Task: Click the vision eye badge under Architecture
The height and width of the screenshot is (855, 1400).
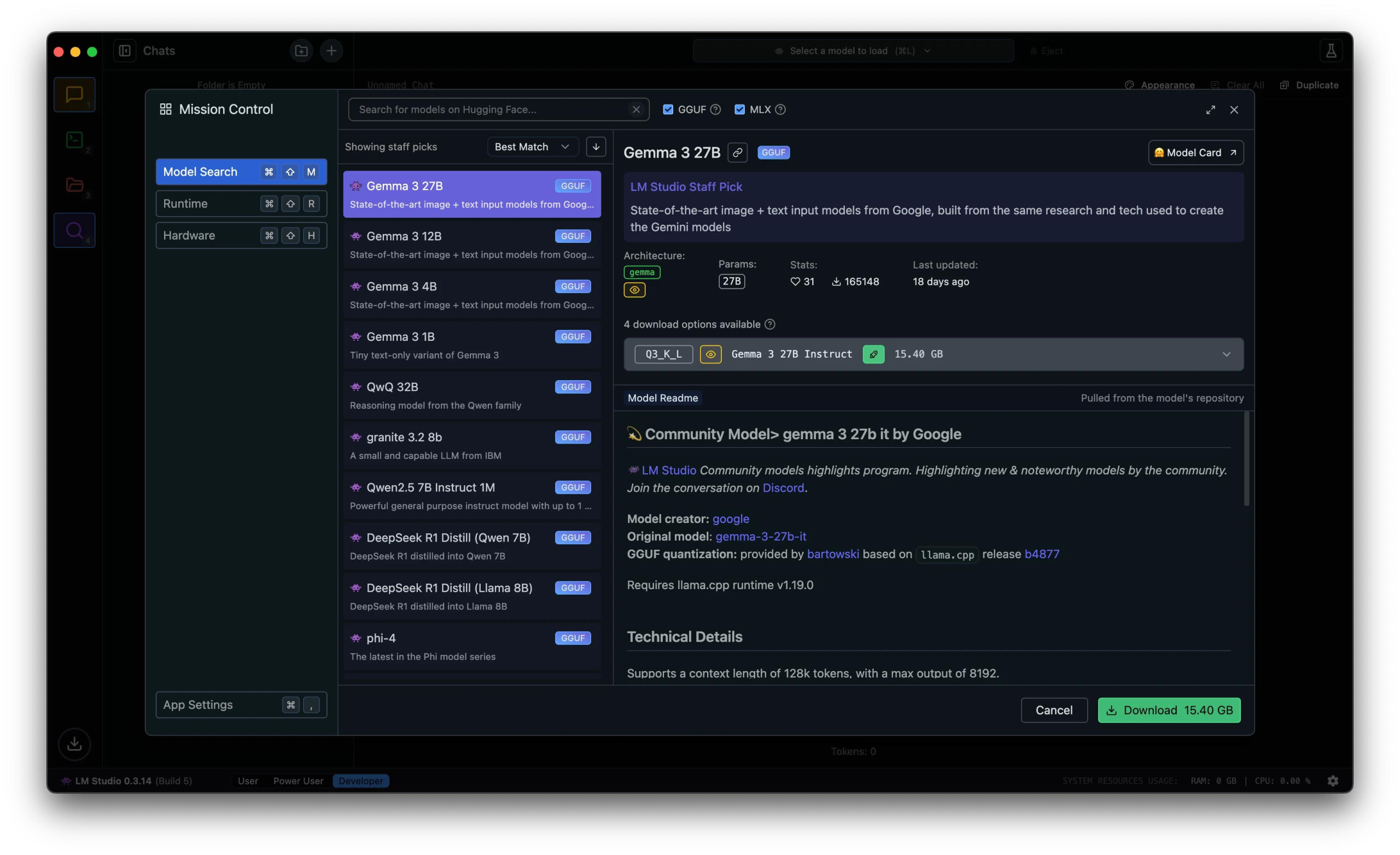Action: point(634,290)
